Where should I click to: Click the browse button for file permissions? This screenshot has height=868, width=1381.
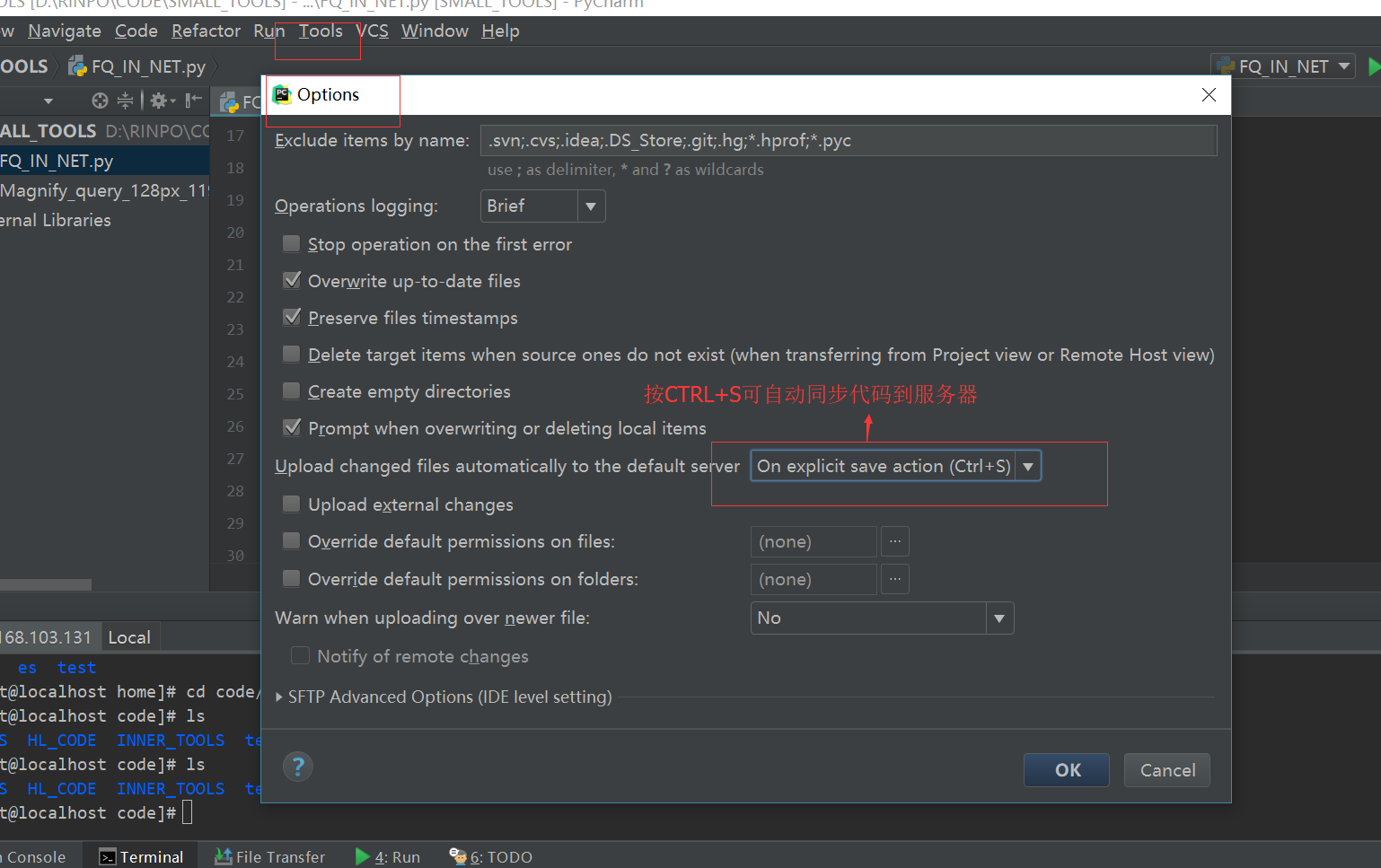click(x=895, y=541)
